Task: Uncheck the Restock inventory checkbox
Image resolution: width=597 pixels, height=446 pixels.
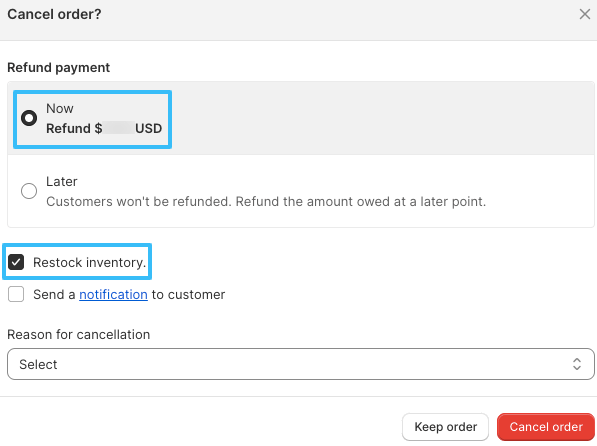Action: coord(16,262)
